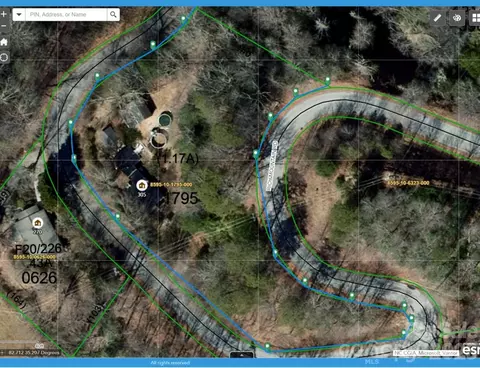The height and width of the screenshot is (368, 480).
Task: Click the parcel label 0626
Action: (39, 278)
